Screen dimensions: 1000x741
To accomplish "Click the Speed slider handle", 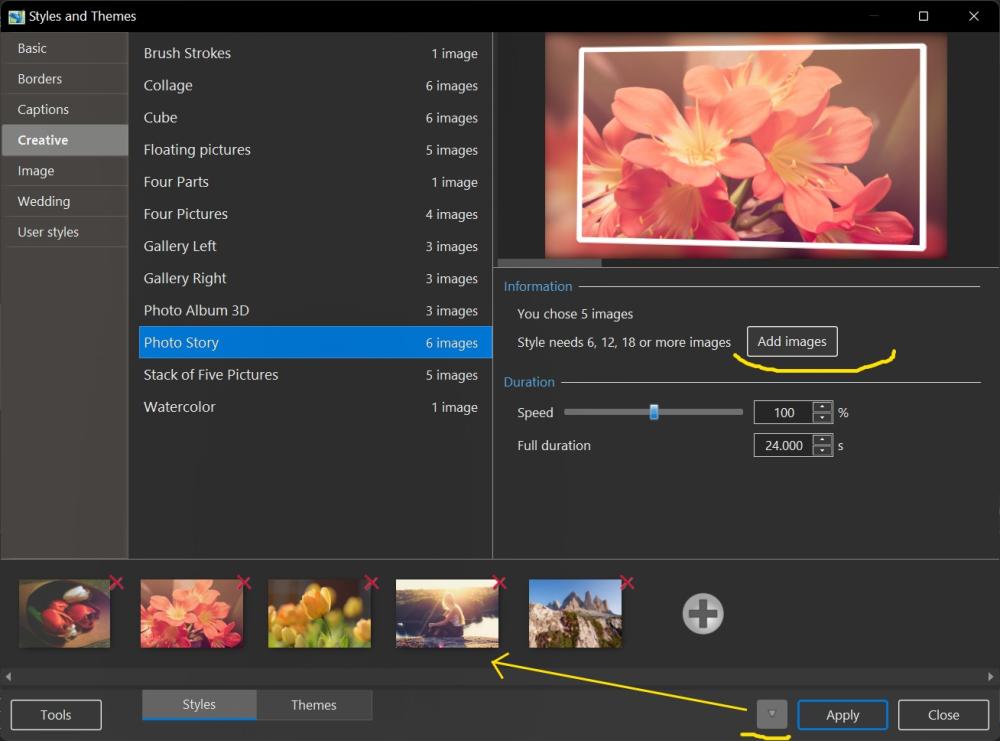I will (654, 412).
